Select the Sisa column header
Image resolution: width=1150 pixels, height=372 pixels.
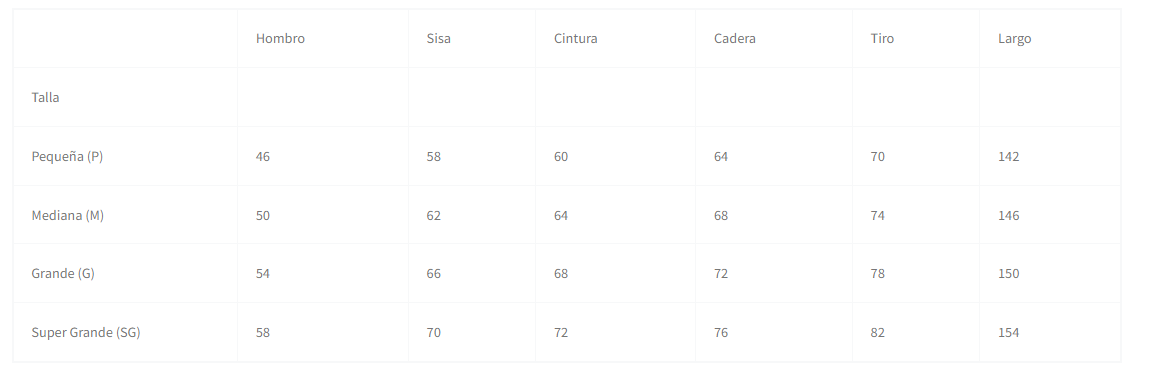coord(439,39)
